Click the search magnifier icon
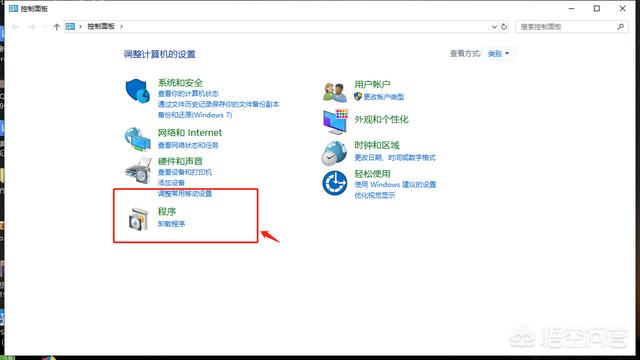 click(x=620, y=27)
